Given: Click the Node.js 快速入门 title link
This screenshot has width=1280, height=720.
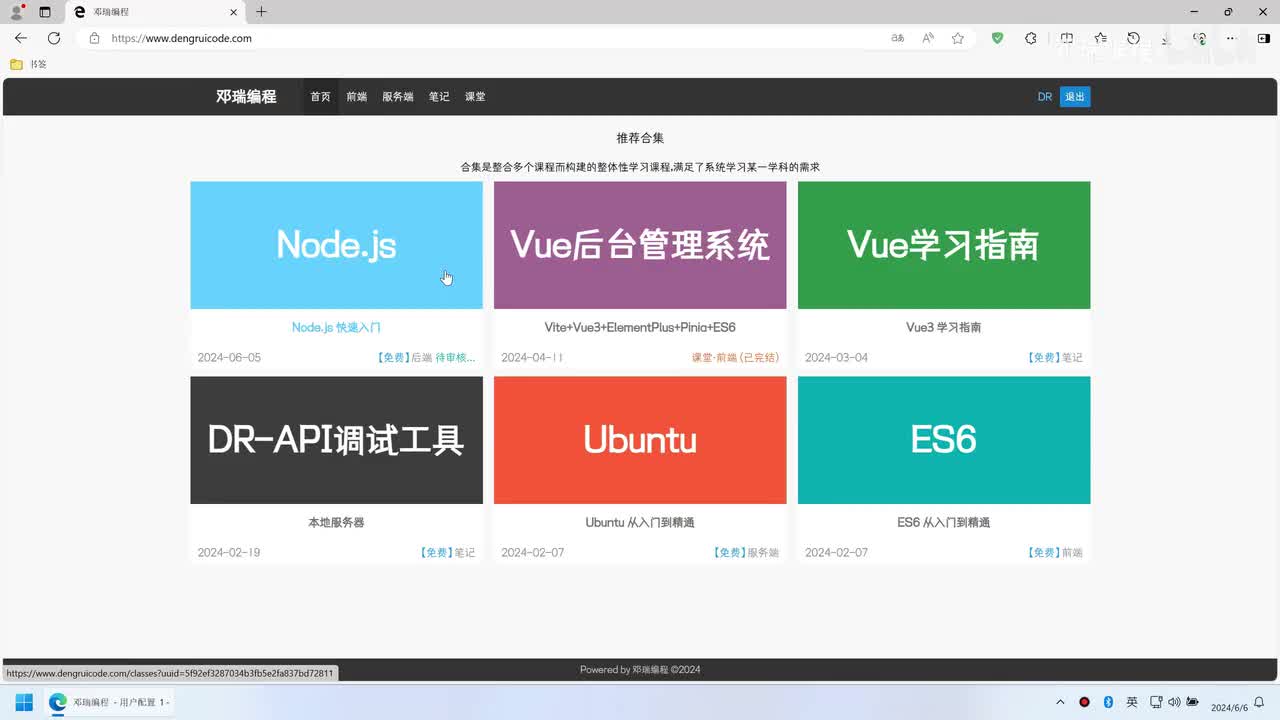Looking at the screenshot, I should pos(336,327).
